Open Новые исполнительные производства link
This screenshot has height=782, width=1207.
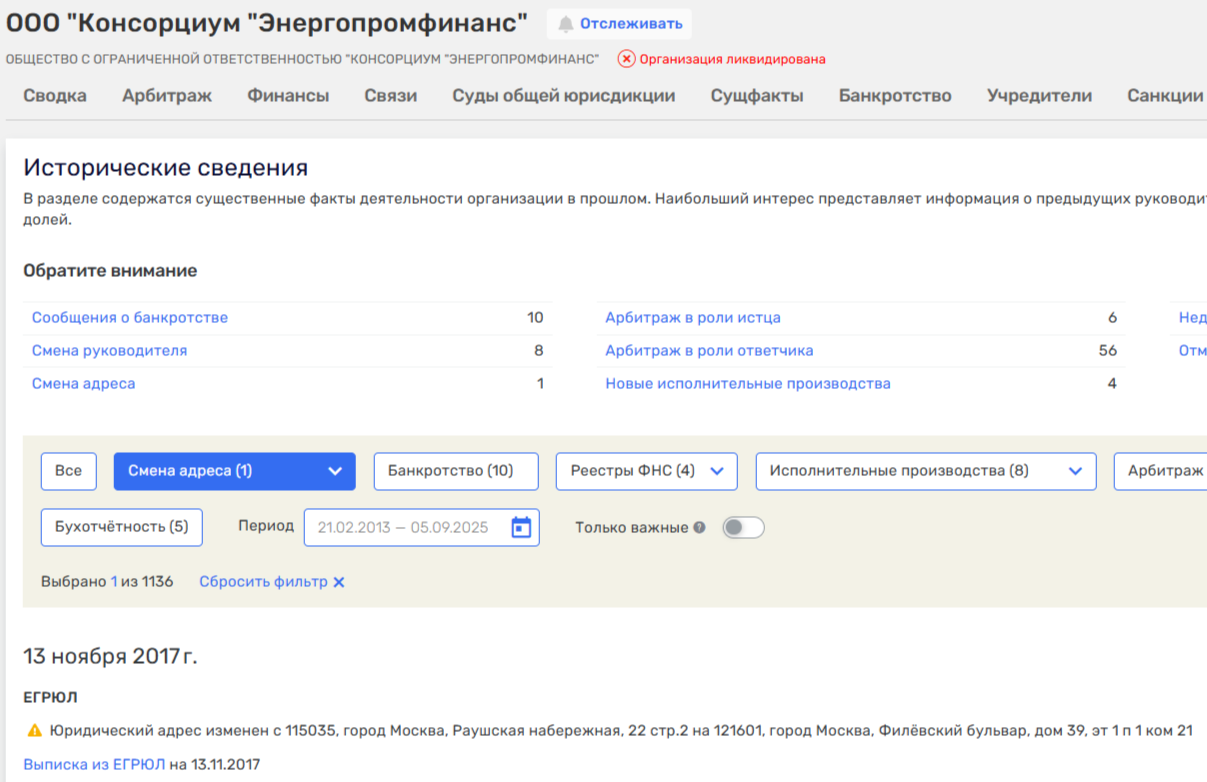[748, 384]
